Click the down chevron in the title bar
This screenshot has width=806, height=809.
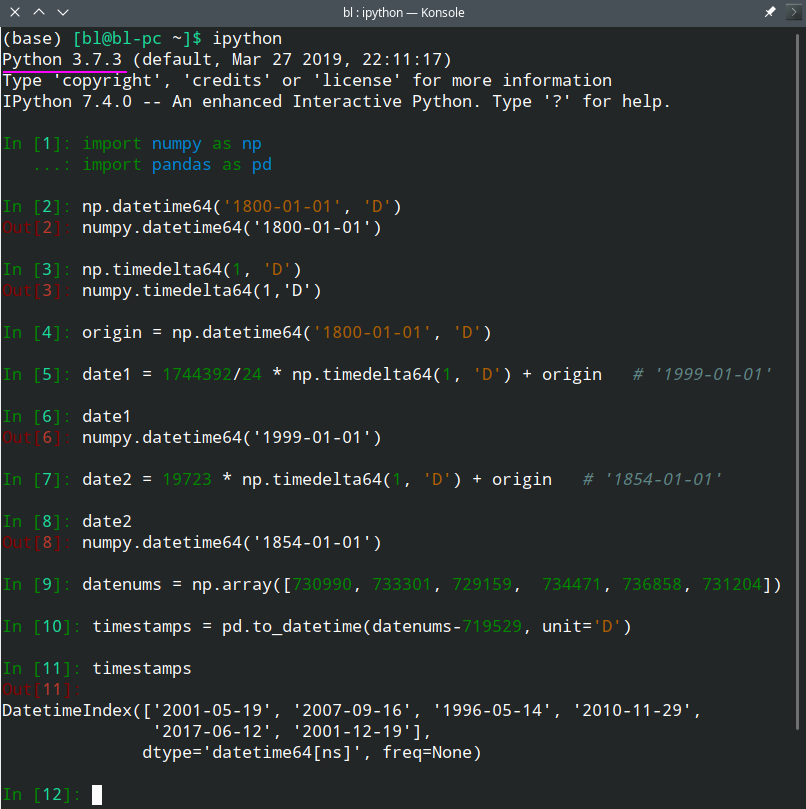pyautogui.click(x=63, y=12)
